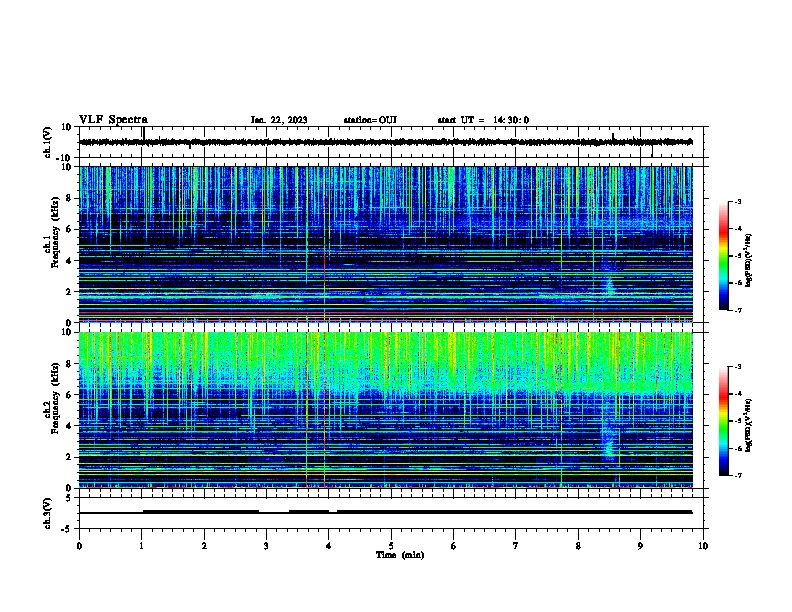Click the "station=OUI" header label
The width and height of the screenshot is (792, 612).
[370, 120]
